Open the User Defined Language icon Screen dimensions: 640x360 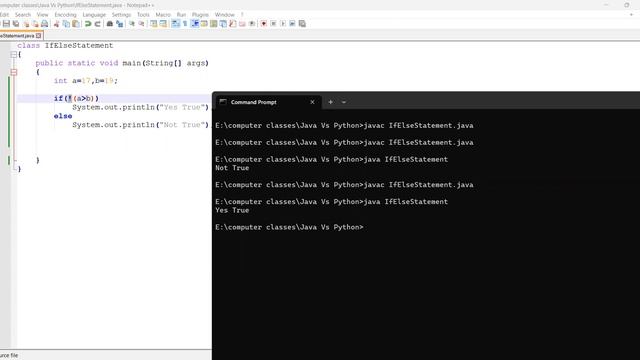(x=204, y=24)
